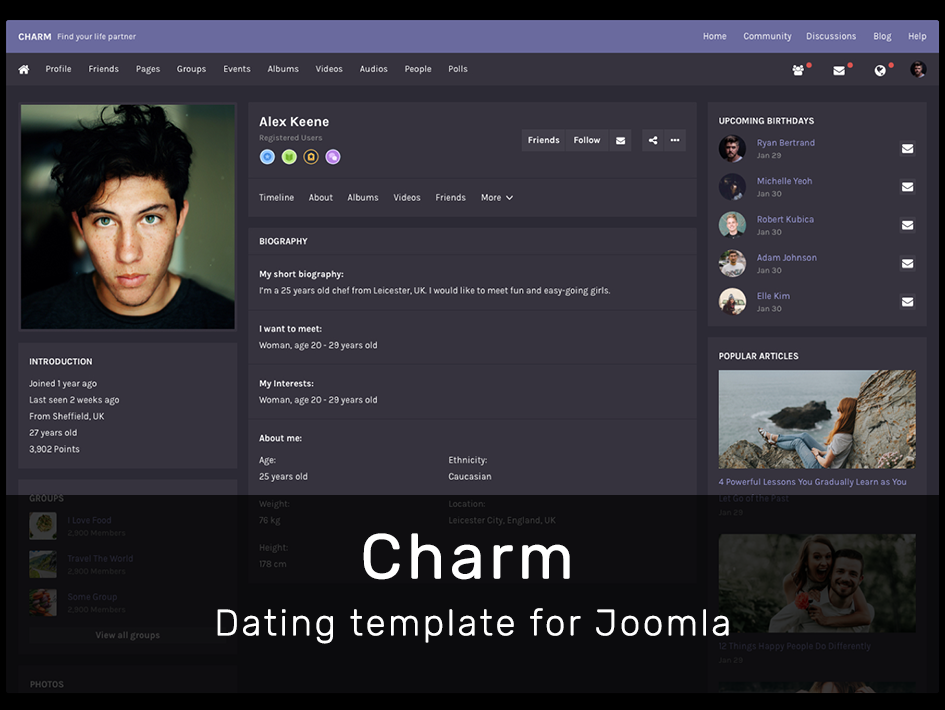
Task: Open your profile avatar menu
Action: click(918, 69)
